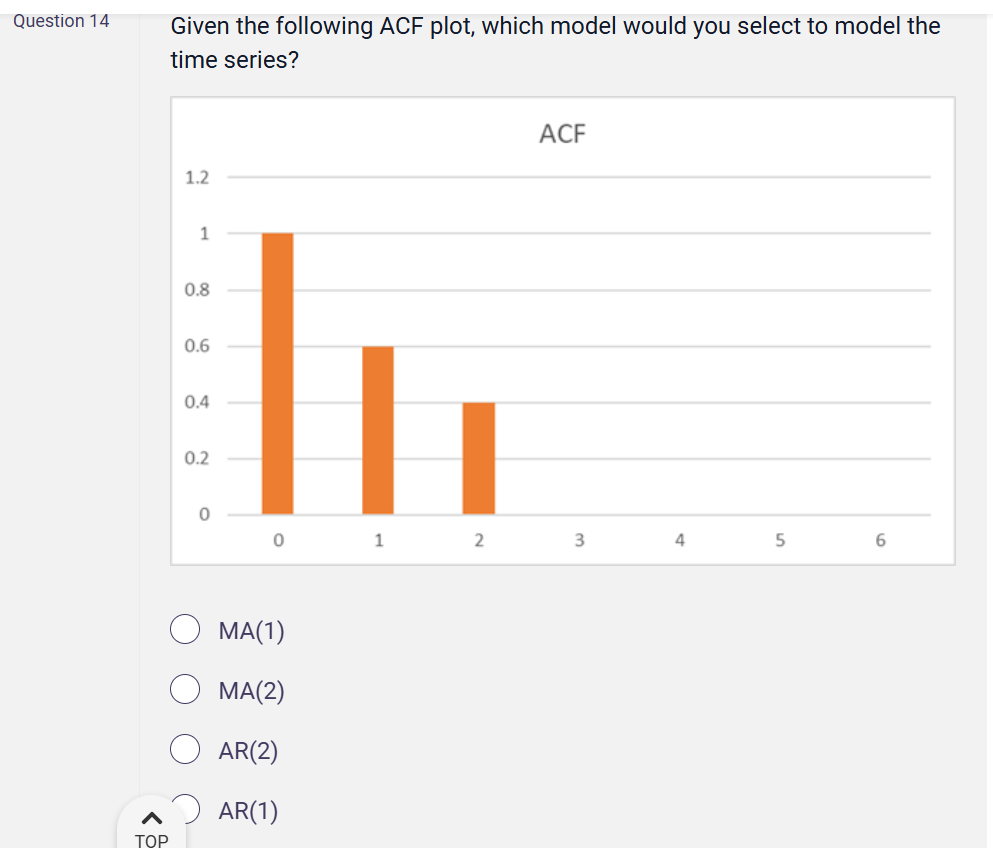The width and height of the screenshot is (993, 848).
Task: Click the y-axis label 0.6
Action: [197, 347]
